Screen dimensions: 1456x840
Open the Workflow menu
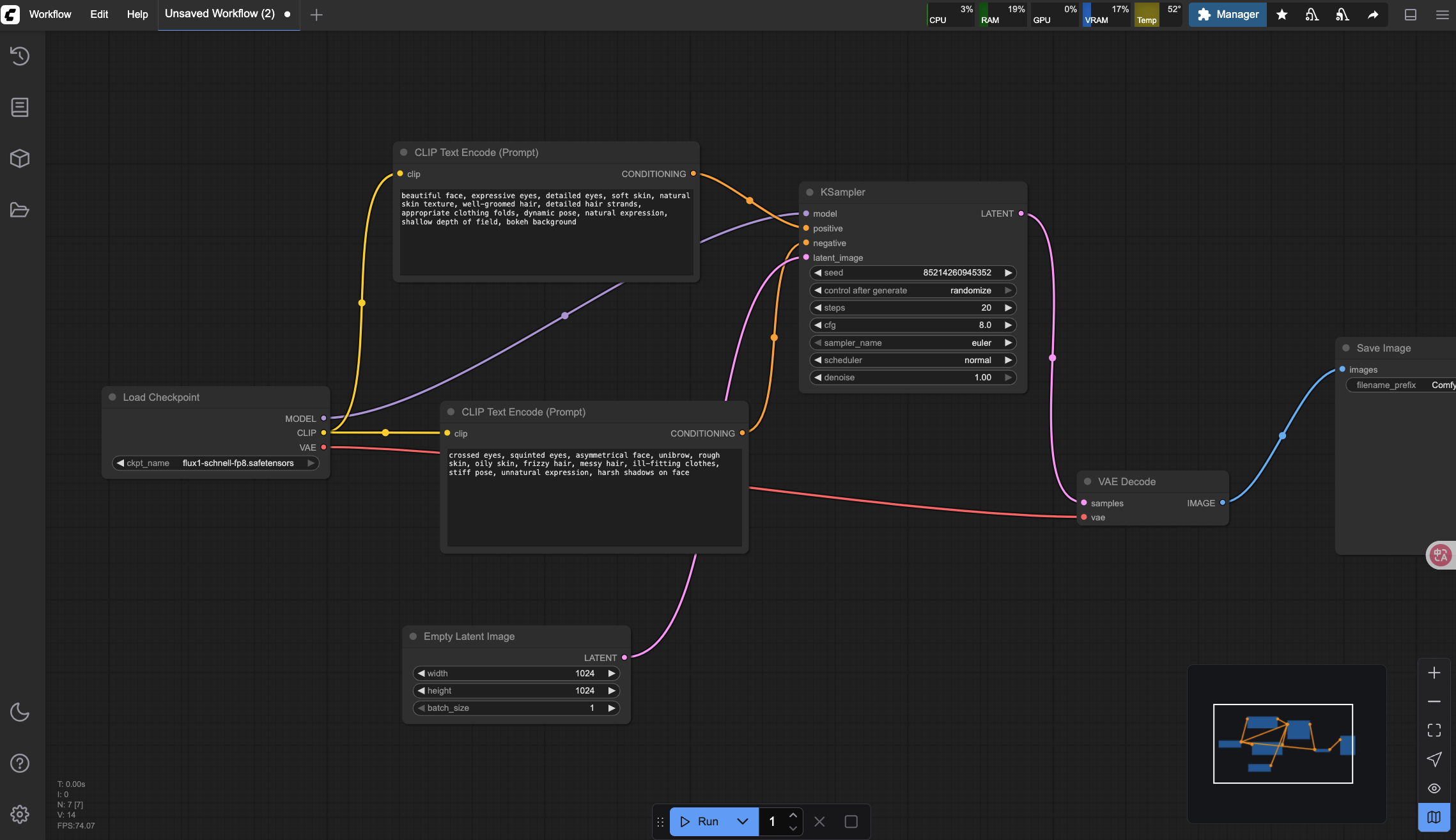point(50,14)
